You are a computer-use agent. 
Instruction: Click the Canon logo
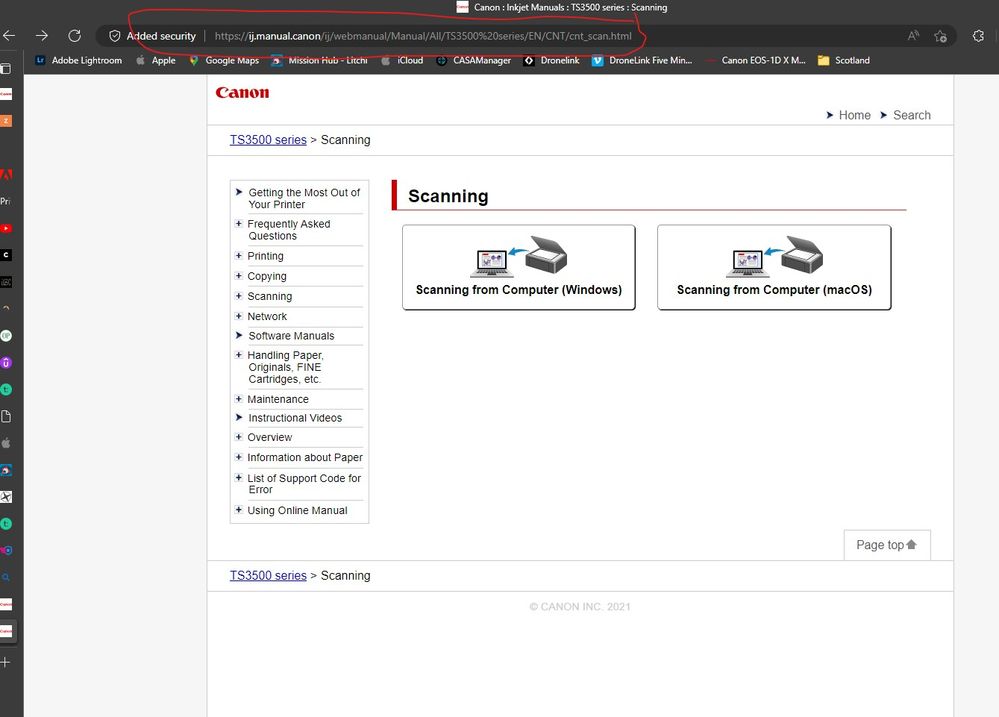pos(242,93)
